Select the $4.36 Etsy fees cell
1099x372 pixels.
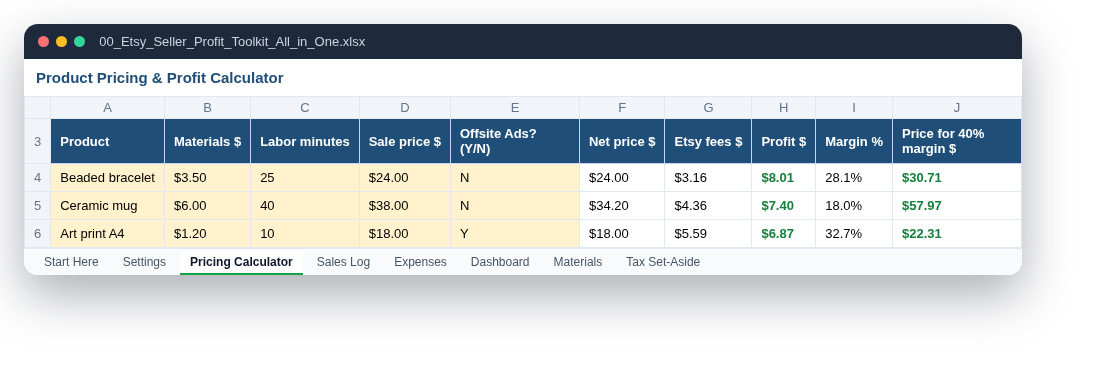[709, 206]
